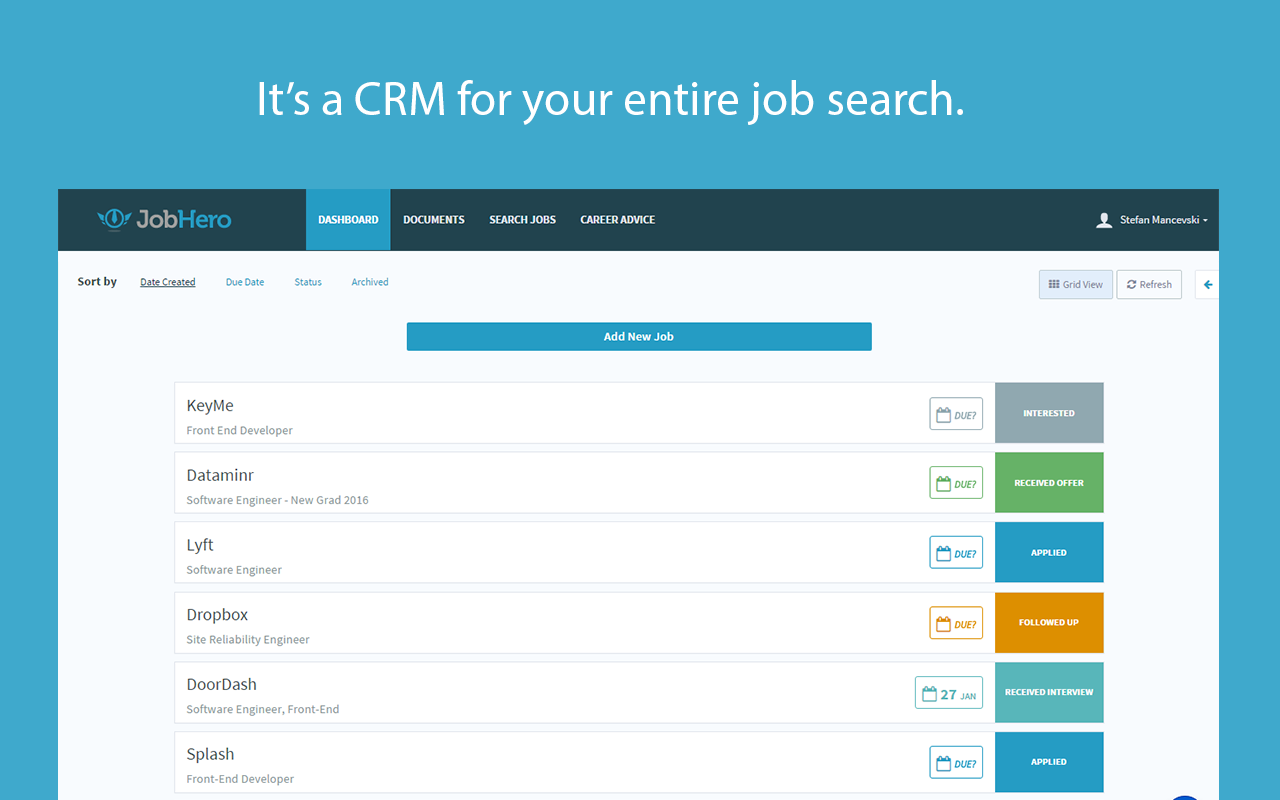This screenshot has height=800, width=1280.
Task: Change Dataminr's Received Offer status
Action: click(x=1049, y=483)
